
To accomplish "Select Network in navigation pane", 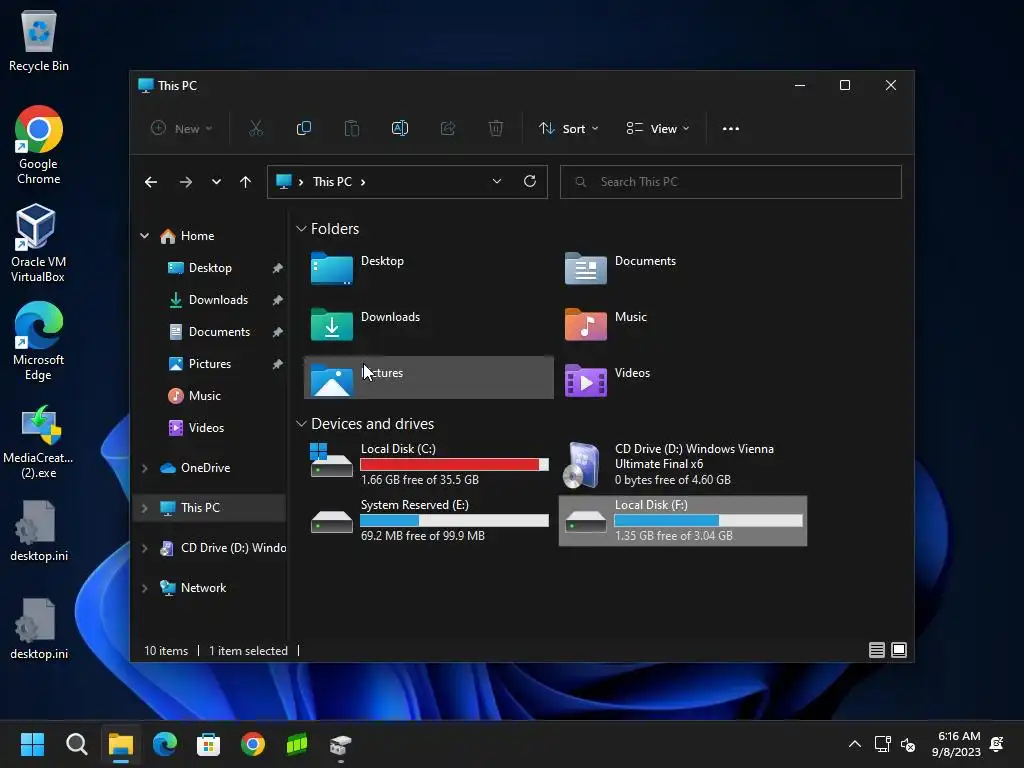I will pos(203,588).
